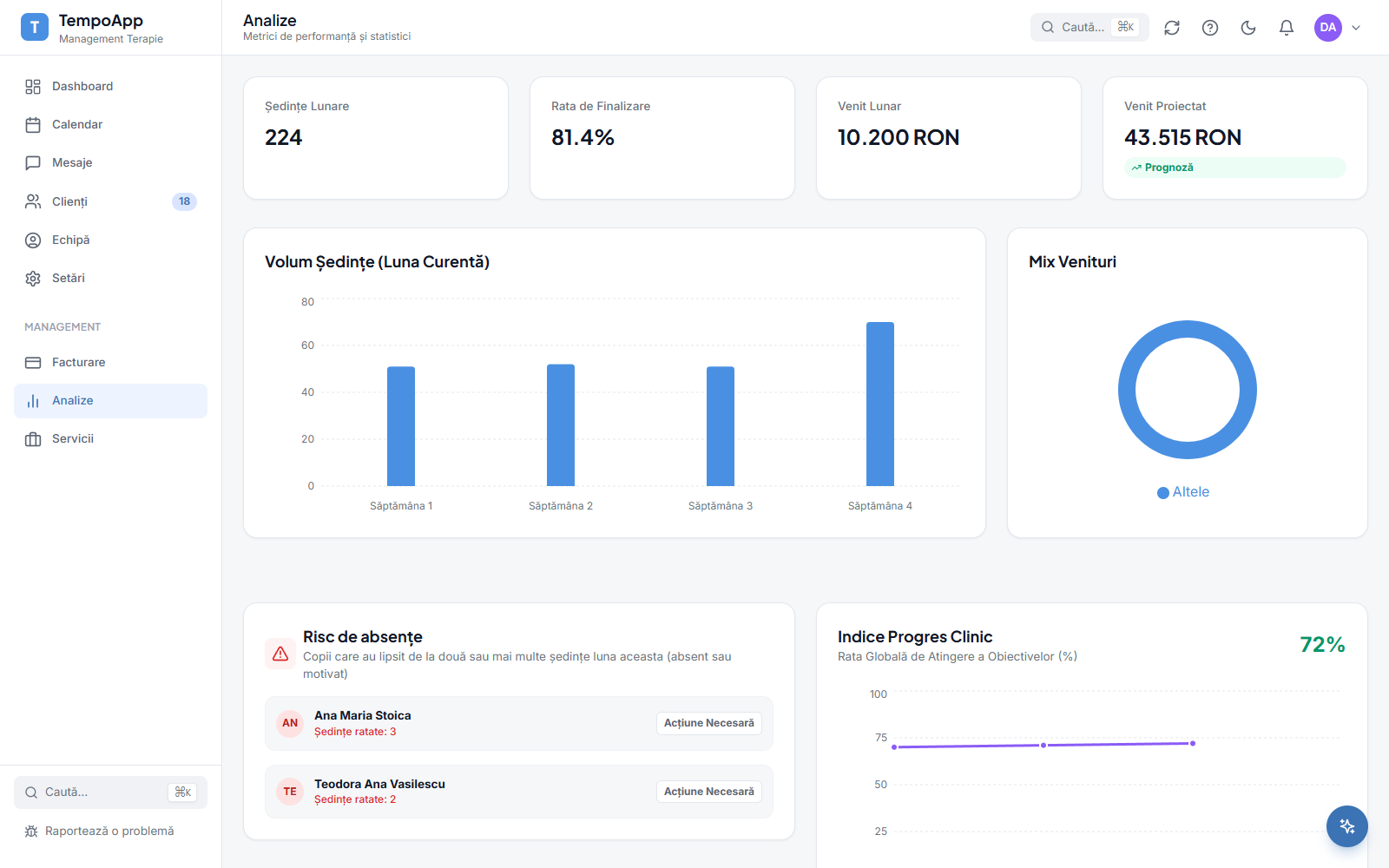Click the 43.515 RON projected revenue value

[x=1182, y=137]
